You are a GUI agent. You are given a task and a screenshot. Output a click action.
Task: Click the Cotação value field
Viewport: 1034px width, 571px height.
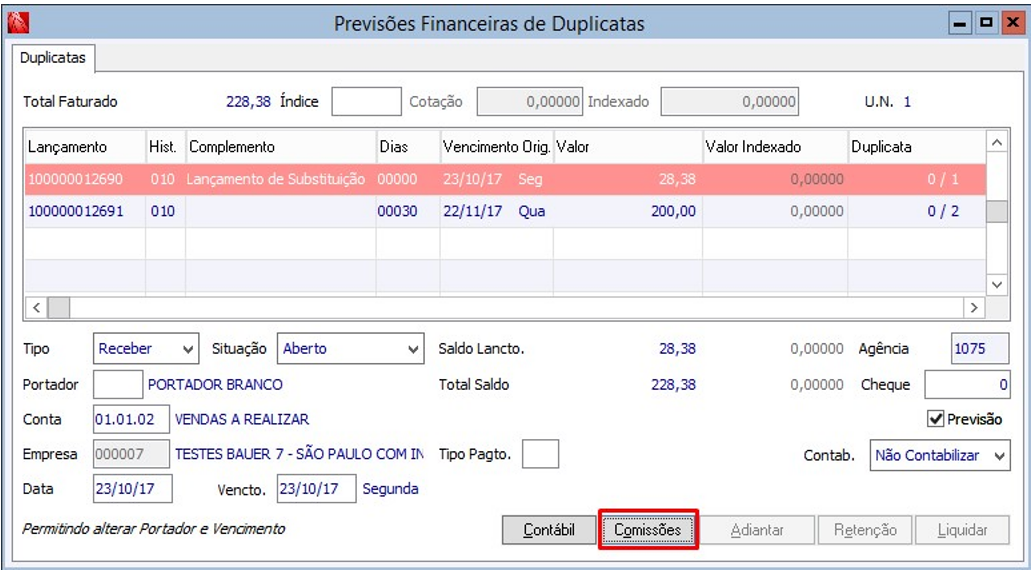(x=530, y=102)
